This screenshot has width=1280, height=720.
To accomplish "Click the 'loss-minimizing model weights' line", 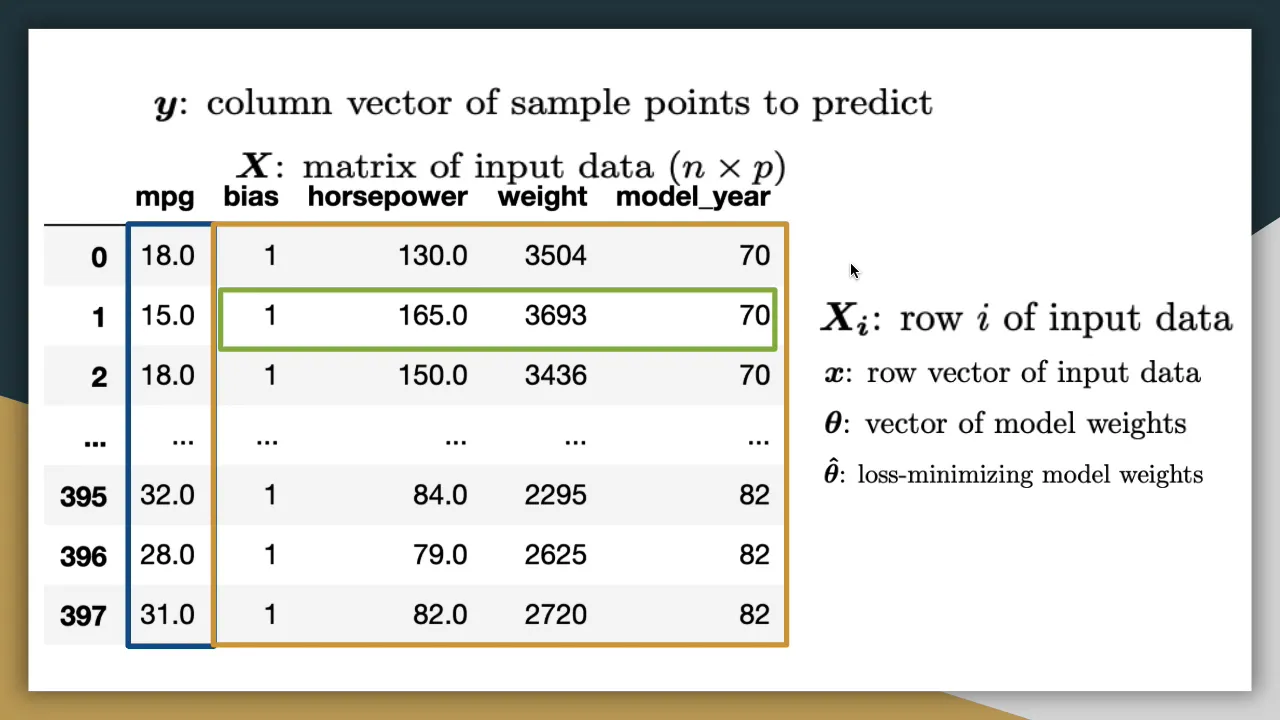I will pos(1013,474).
